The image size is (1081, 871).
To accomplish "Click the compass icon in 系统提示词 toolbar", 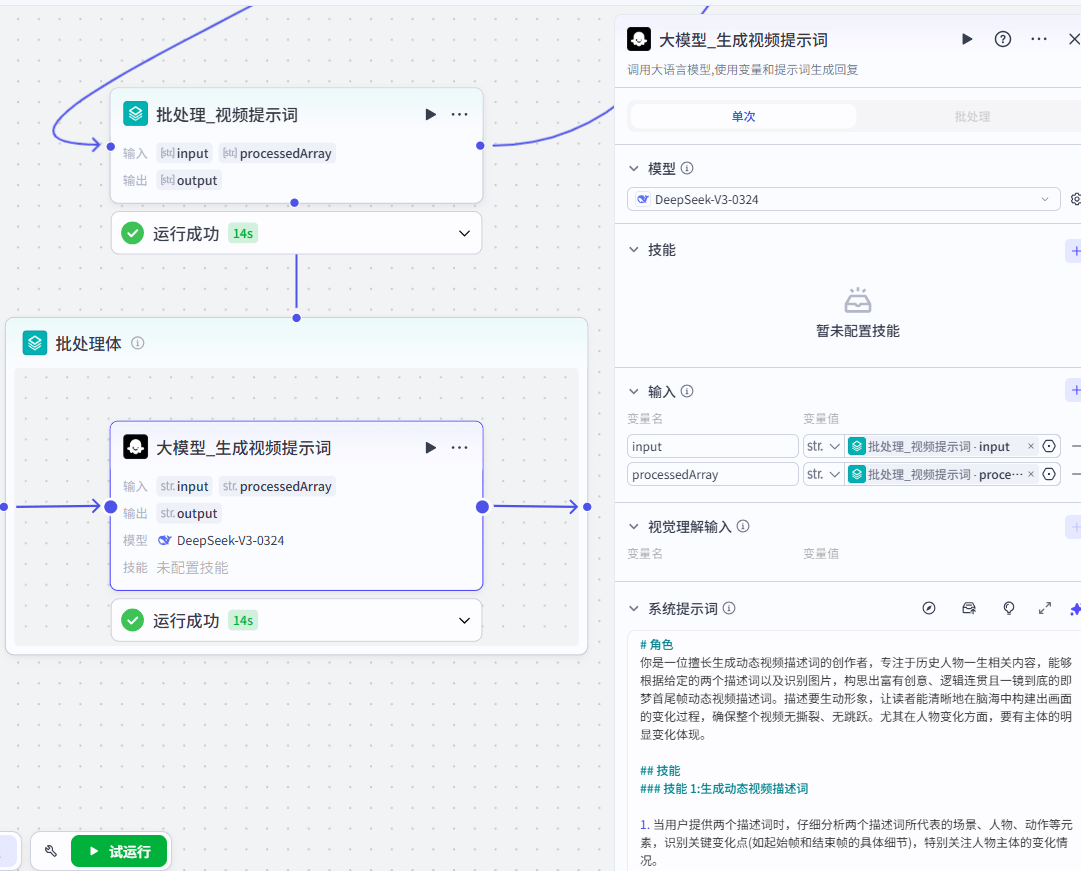I will click(x=928, y=608).
